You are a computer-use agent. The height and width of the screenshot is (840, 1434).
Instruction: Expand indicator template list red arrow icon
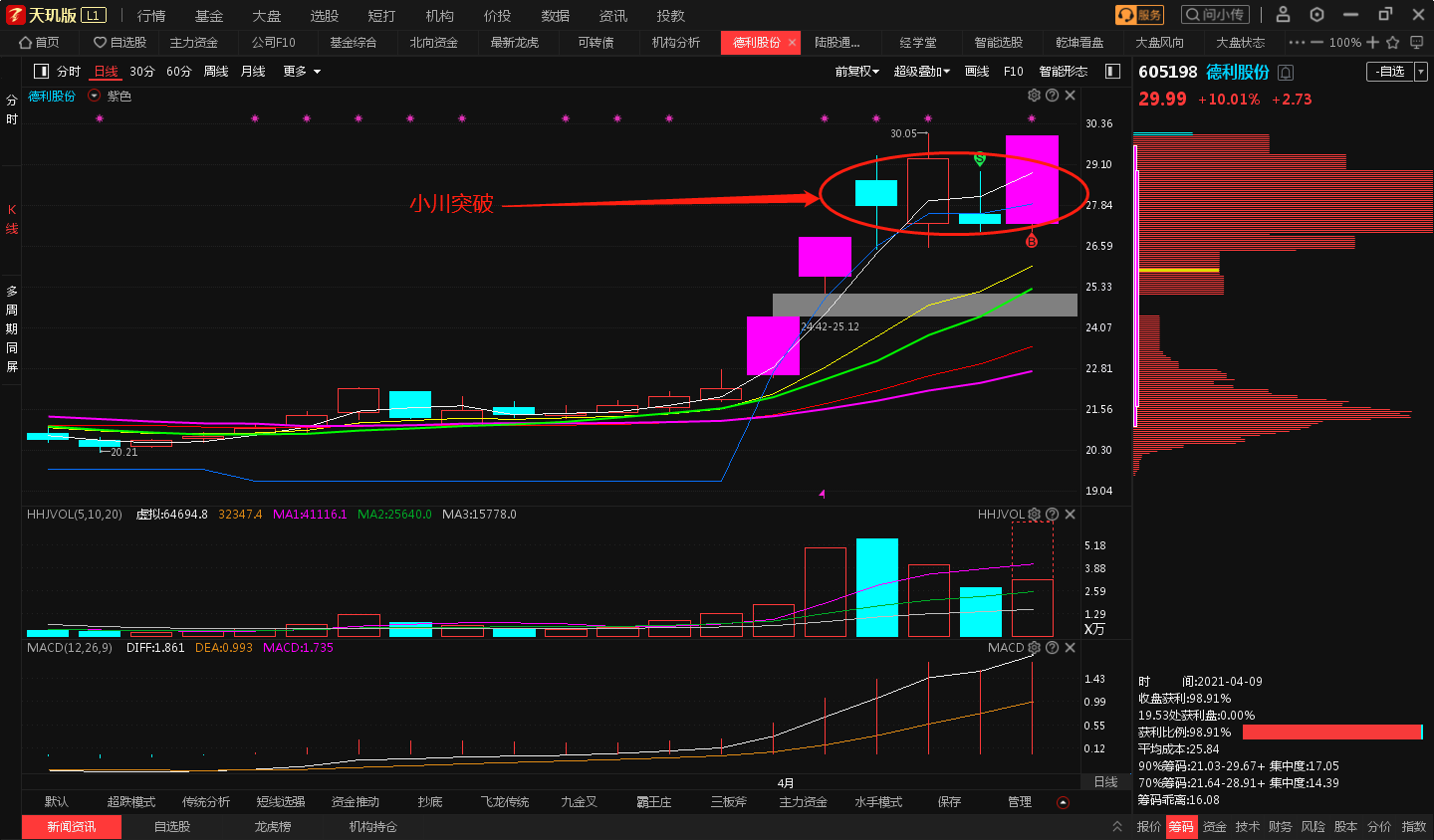pyautogui.click(x=1063, y=802)
